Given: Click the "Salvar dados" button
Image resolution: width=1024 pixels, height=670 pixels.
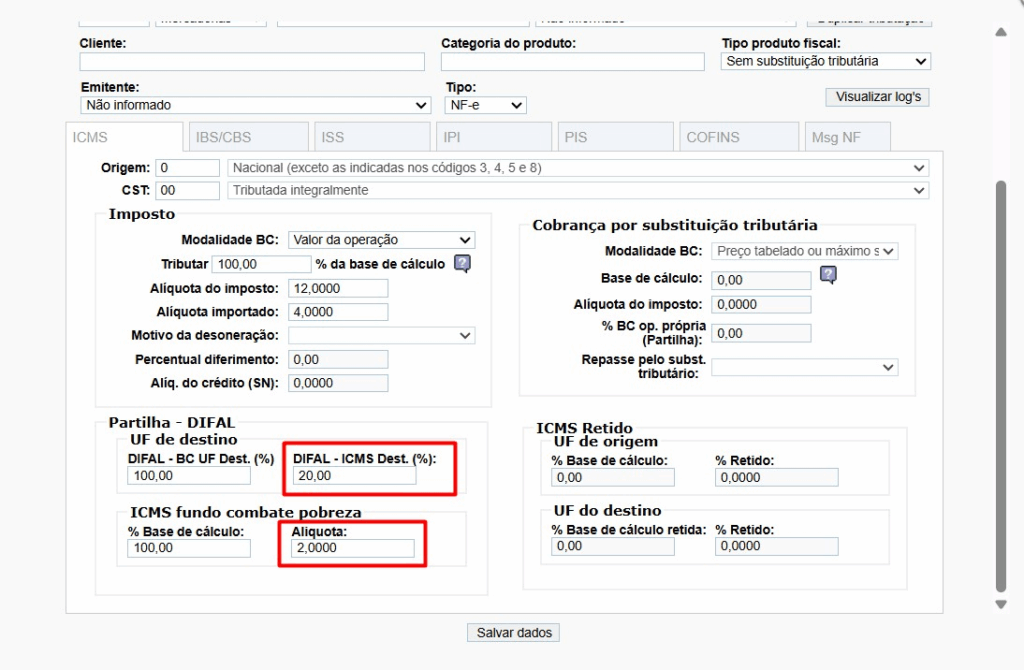Looking at the screenshot, I should (x=512, y=632).
